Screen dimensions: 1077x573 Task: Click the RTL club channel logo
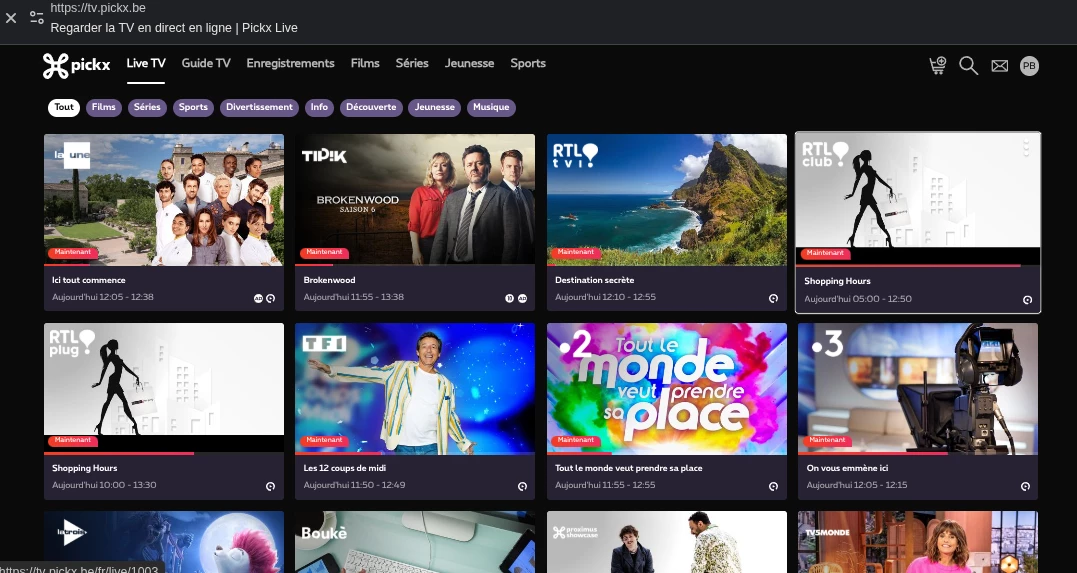pyautogui.click(x=825, y=154)
